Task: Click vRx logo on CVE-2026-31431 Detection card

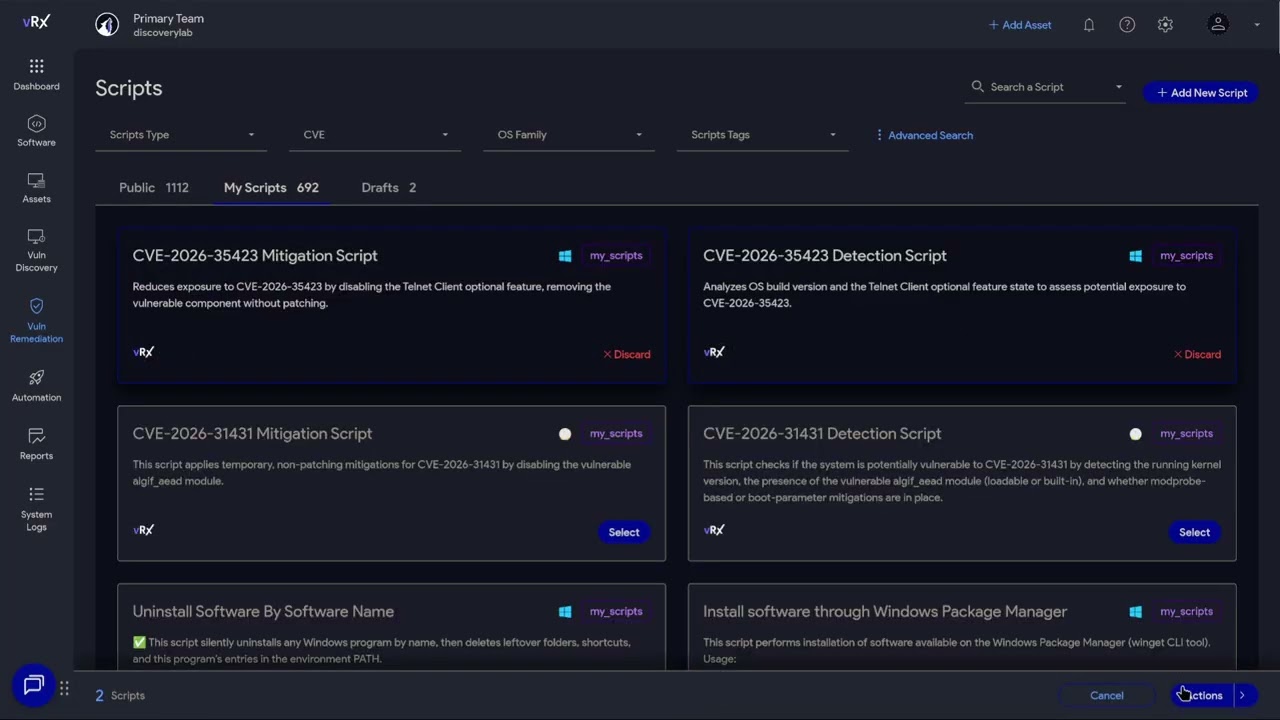Action: click(x=714, y=530)
